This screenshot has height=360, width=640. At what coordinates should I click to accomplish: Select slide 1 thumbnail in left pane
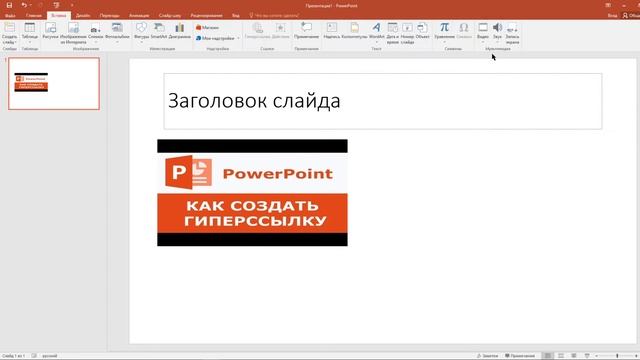[54, 84]
